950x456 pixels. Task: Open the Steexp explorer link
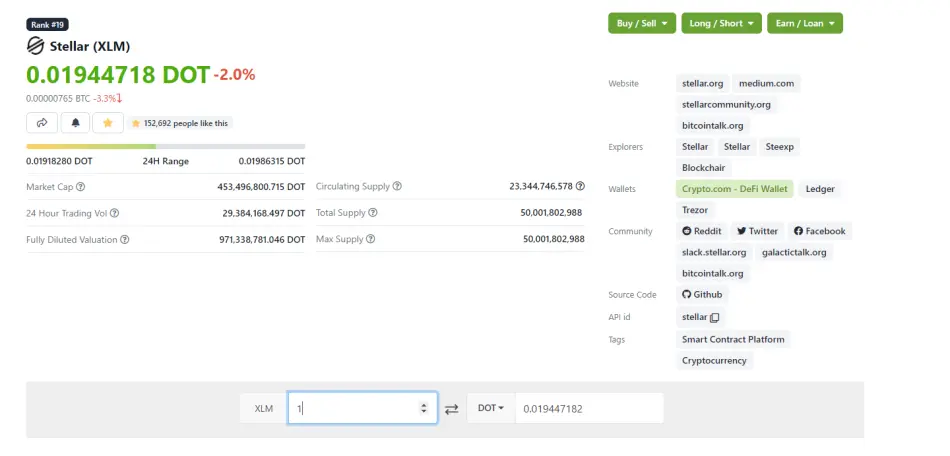(x=779, y=147)
